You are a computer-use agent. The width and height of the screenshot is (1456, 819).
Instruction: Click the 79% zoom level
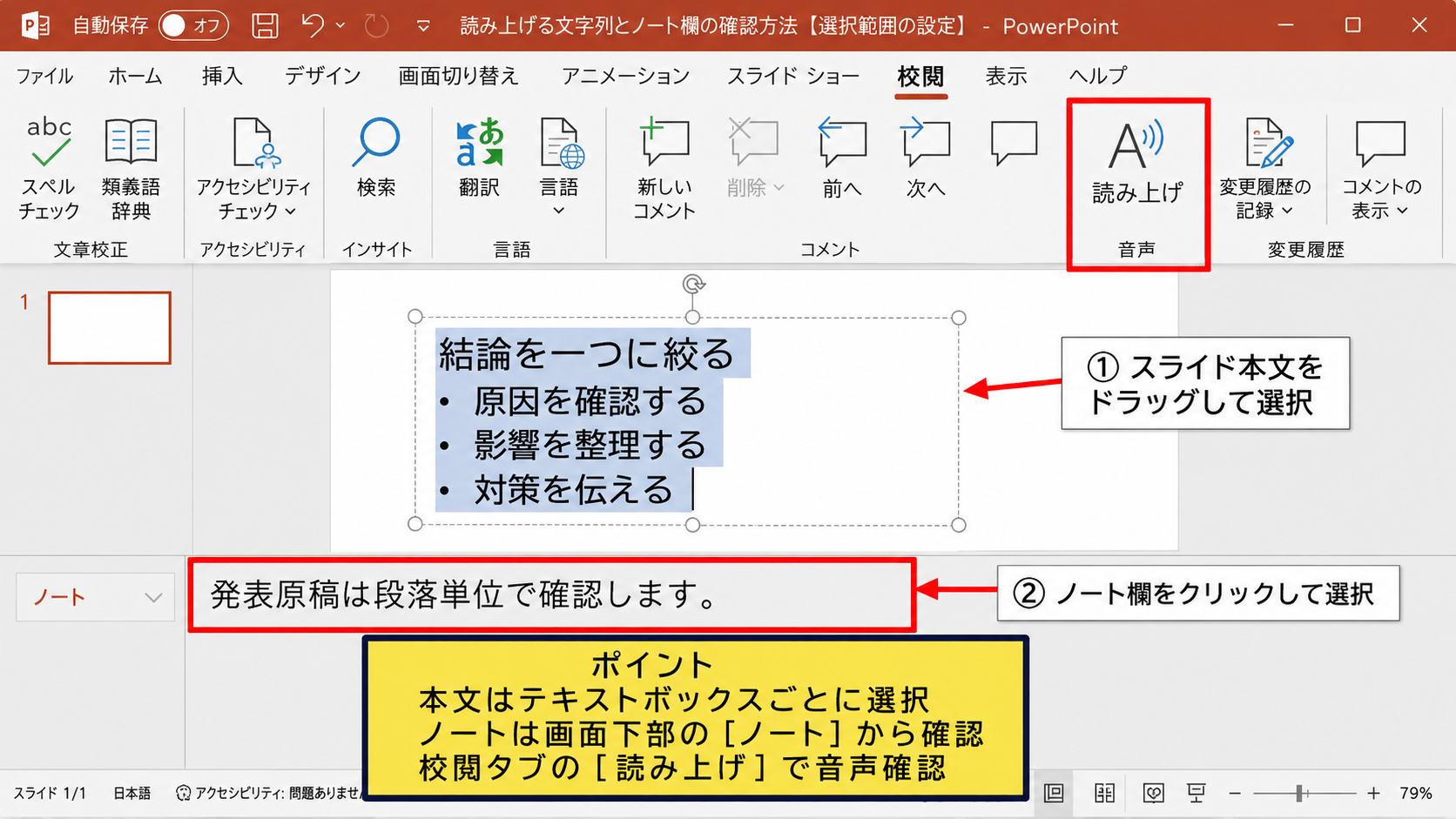click(x=1416, y=793)
